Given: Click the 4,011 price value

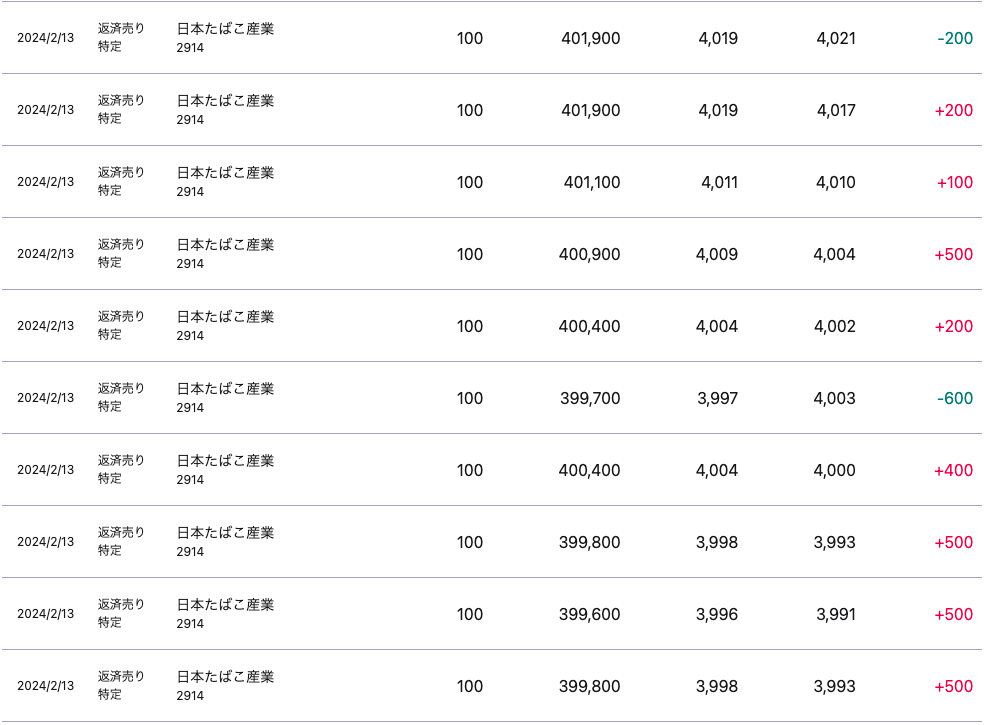Looking at the screenshot, I should (x=719, y=183).
